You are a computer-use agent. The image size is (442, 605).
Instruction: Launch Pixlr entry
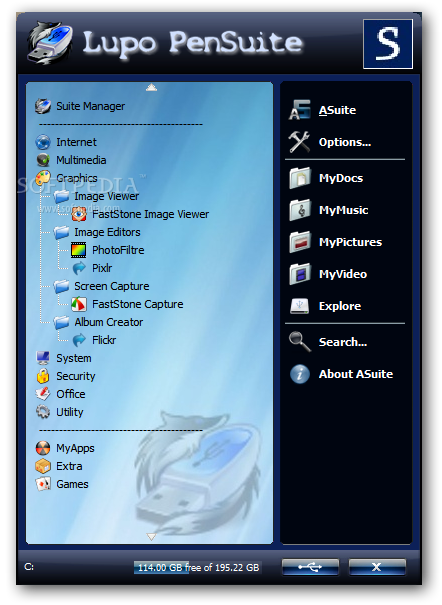102,268
